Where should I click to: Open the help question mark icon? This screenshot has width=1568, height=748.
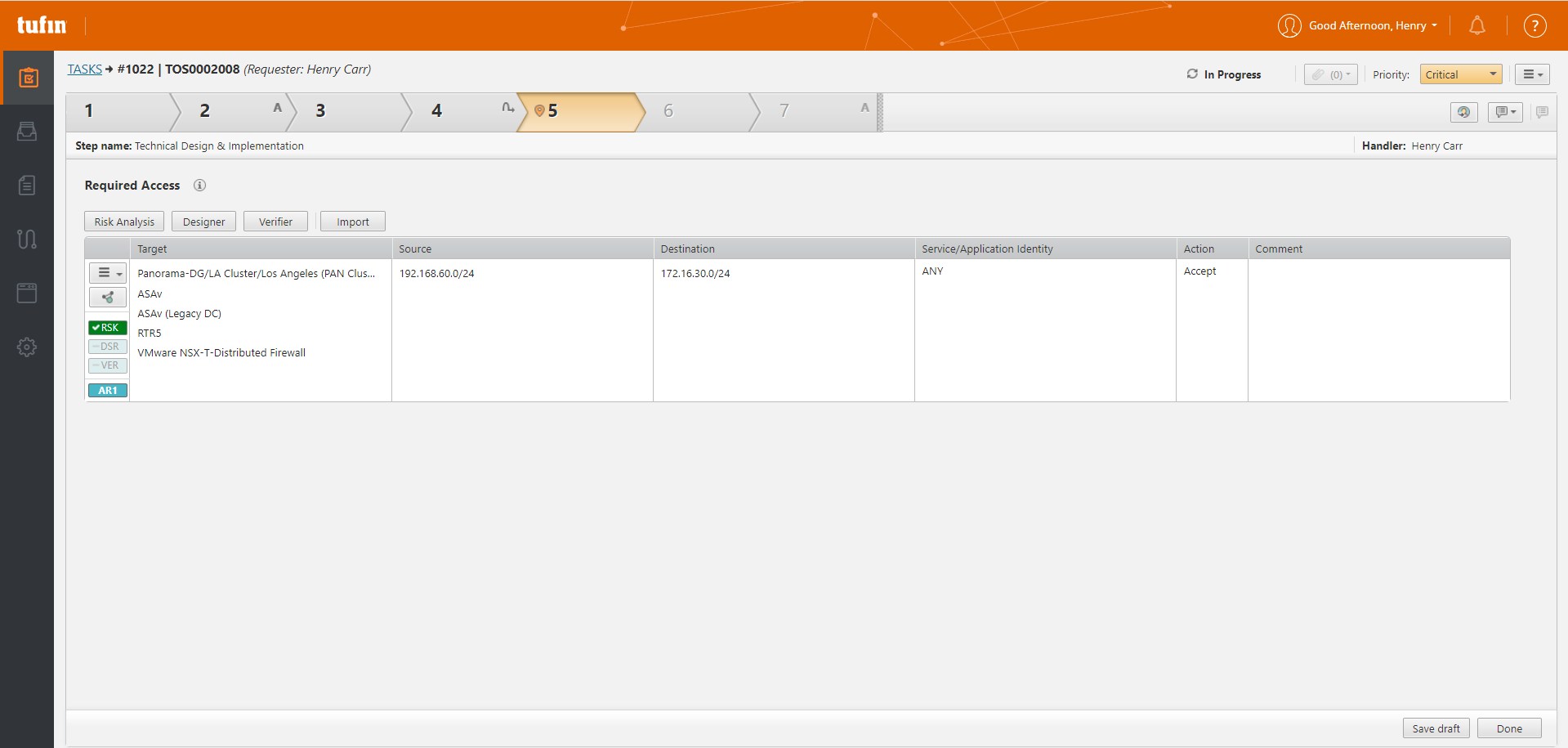[1535, 25]
